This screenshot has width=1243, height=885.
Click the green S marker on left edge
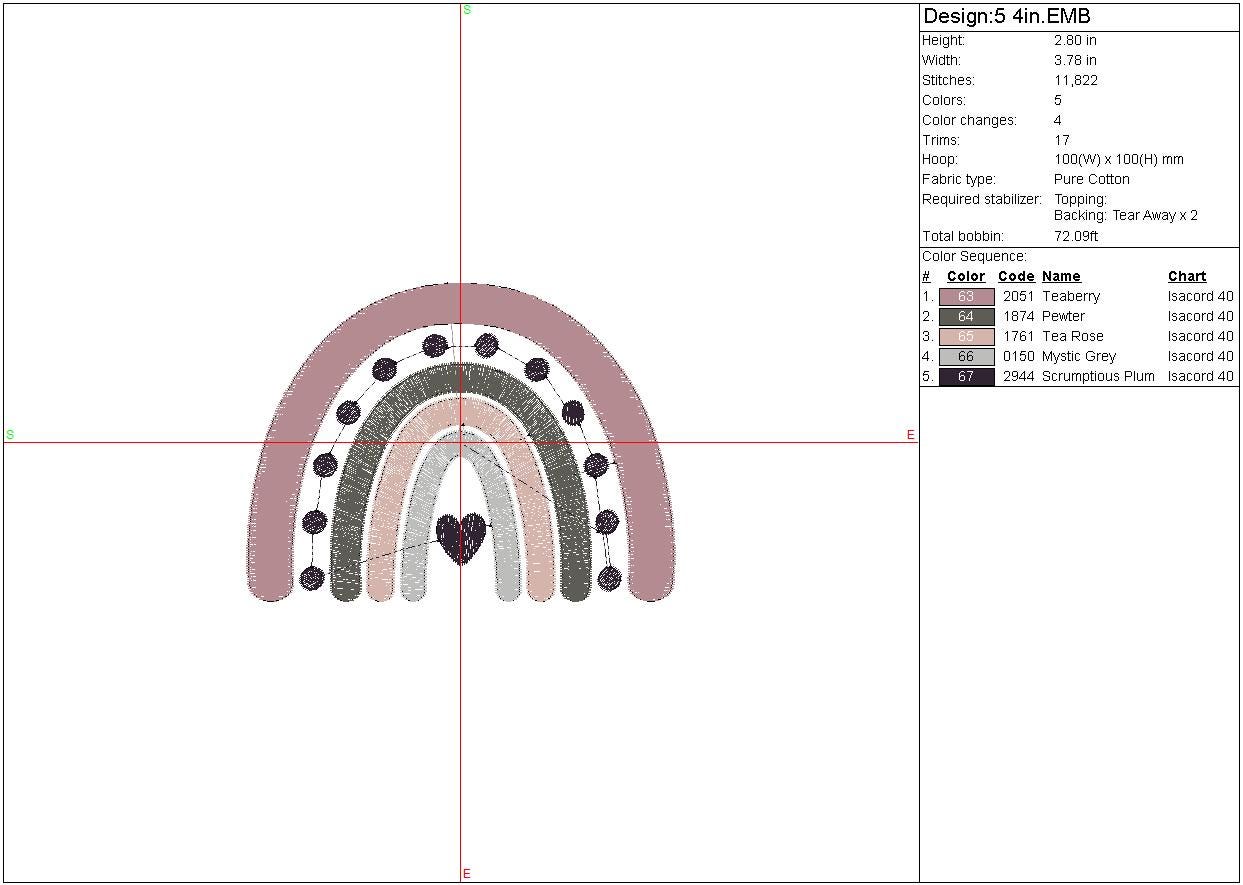click(10, 435)
